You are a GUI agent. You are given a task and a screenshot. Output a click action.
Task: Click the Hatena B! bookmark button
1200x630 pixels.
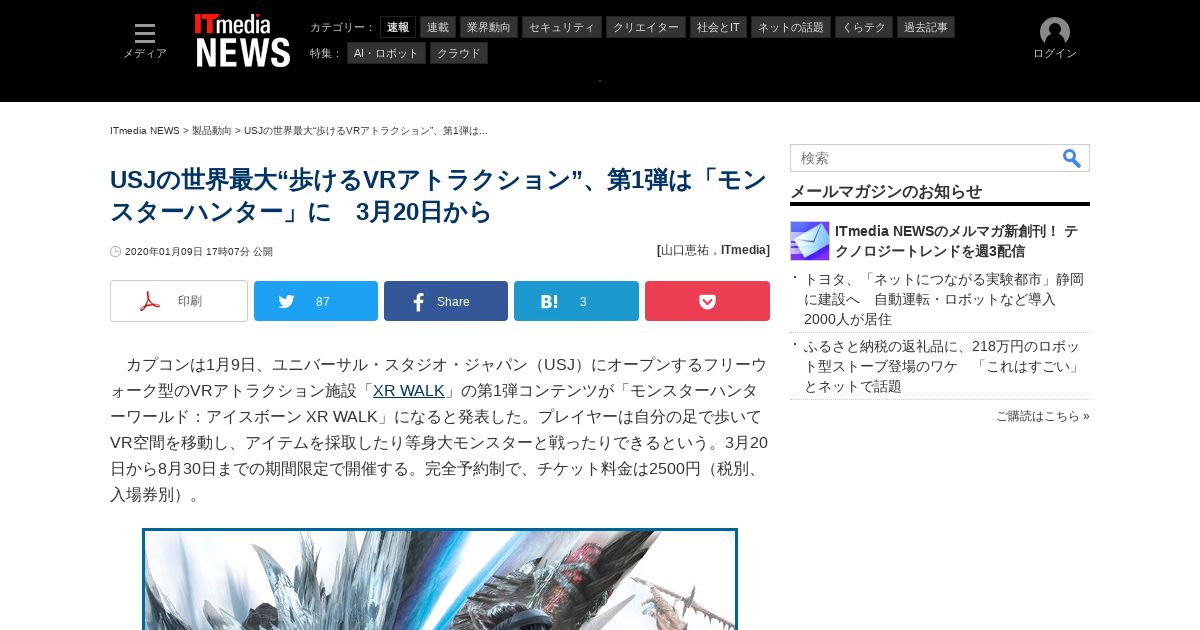[x=576, y=301]
